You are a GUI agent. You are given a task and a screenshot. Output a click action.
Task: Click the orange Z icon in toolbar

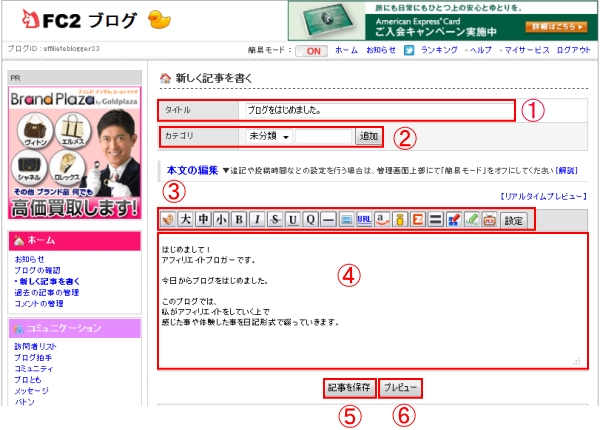click(417, 220)
